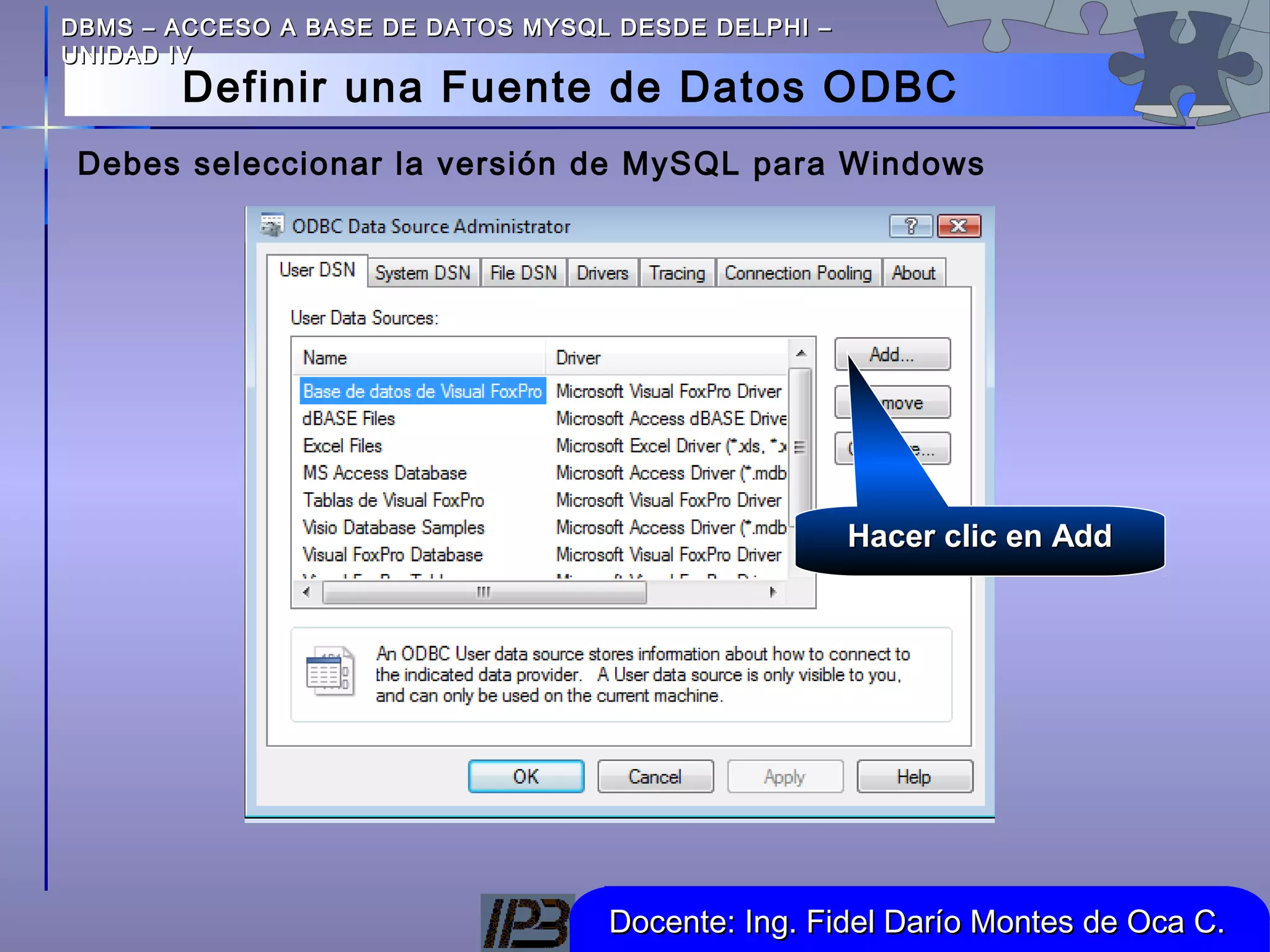This screenshot has height=952, width=1270.
Task: Click the Driver column header
Action: (667, 358)
